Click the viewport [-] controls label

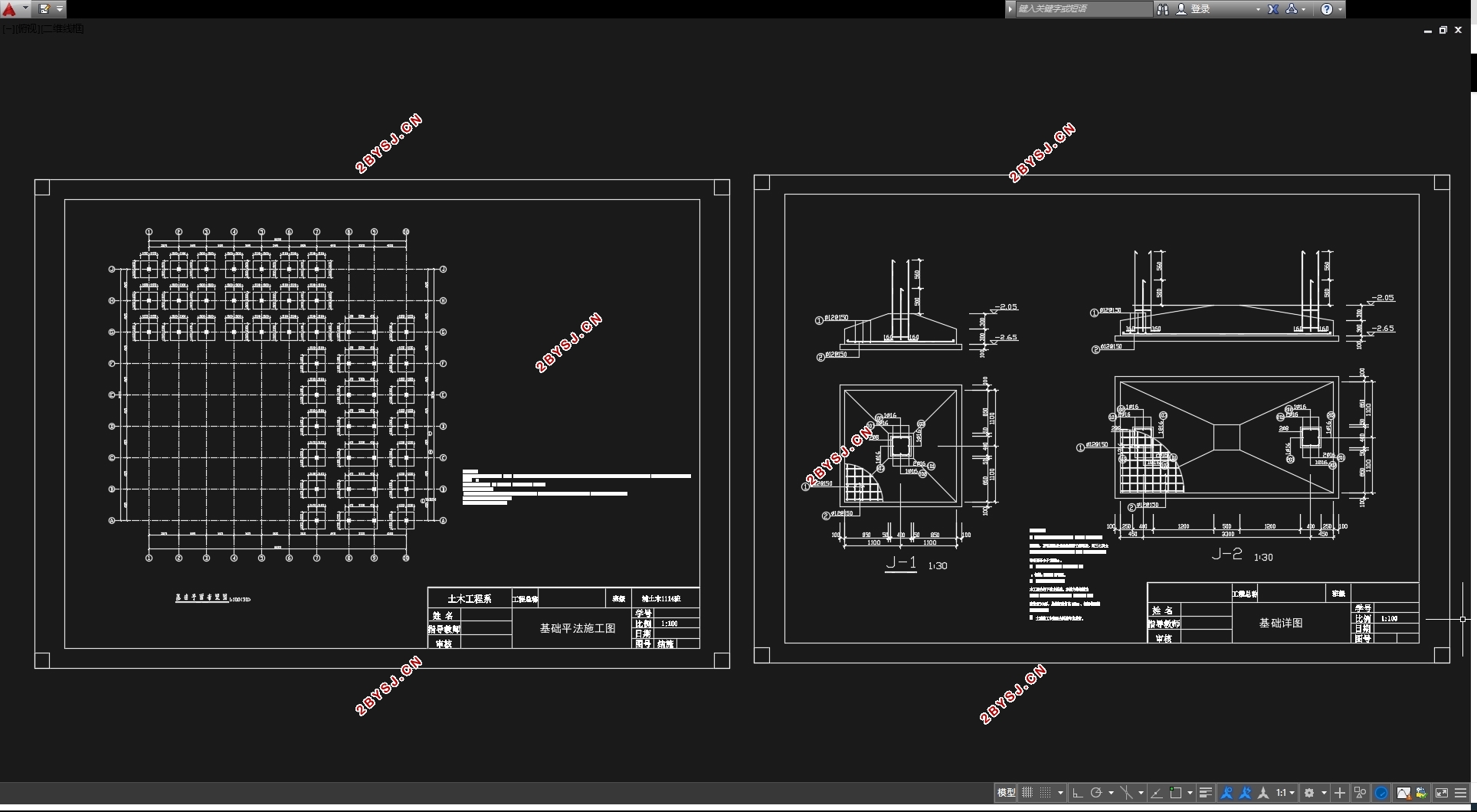(7, 29)
